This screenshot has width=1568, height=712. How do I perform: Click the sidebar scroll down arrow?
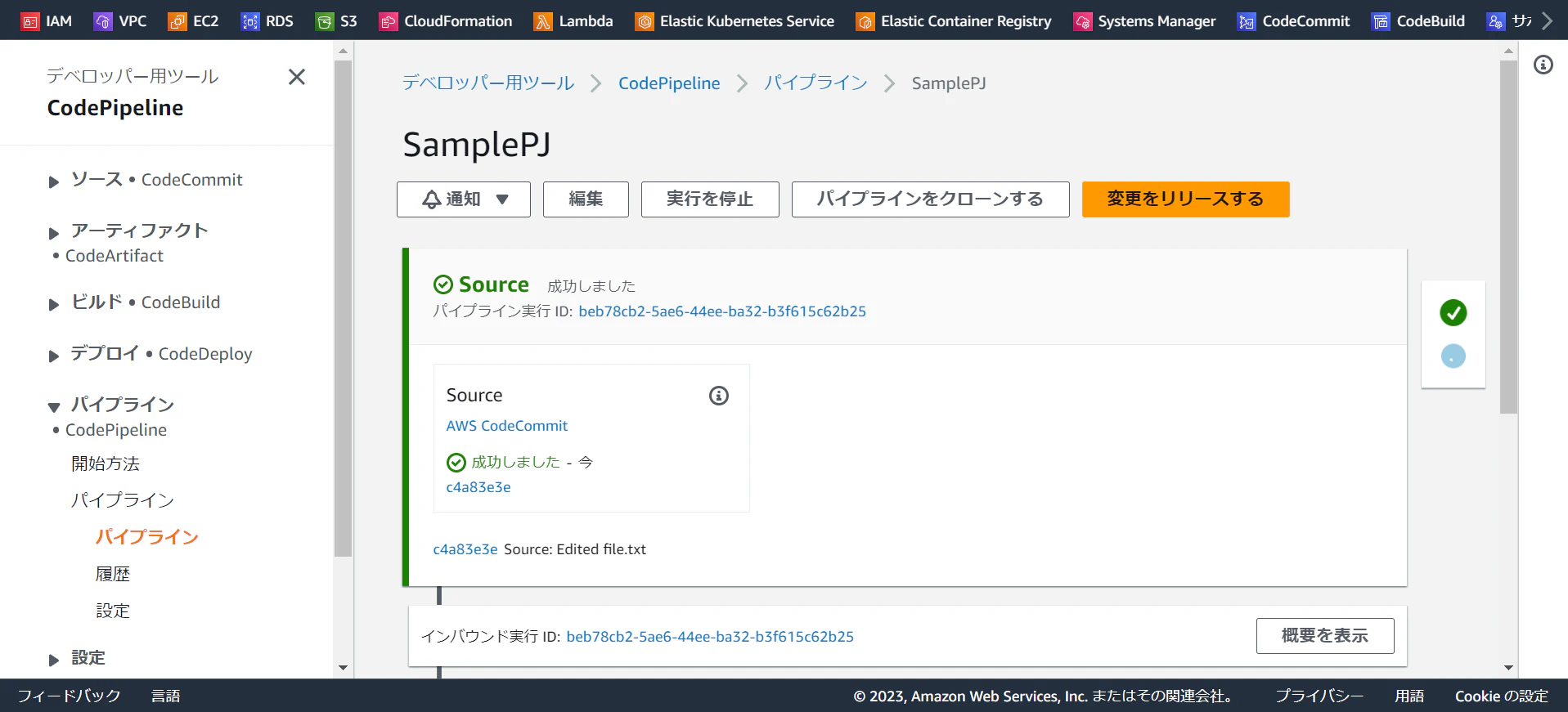pyautogui.click(x=344, y=668)
